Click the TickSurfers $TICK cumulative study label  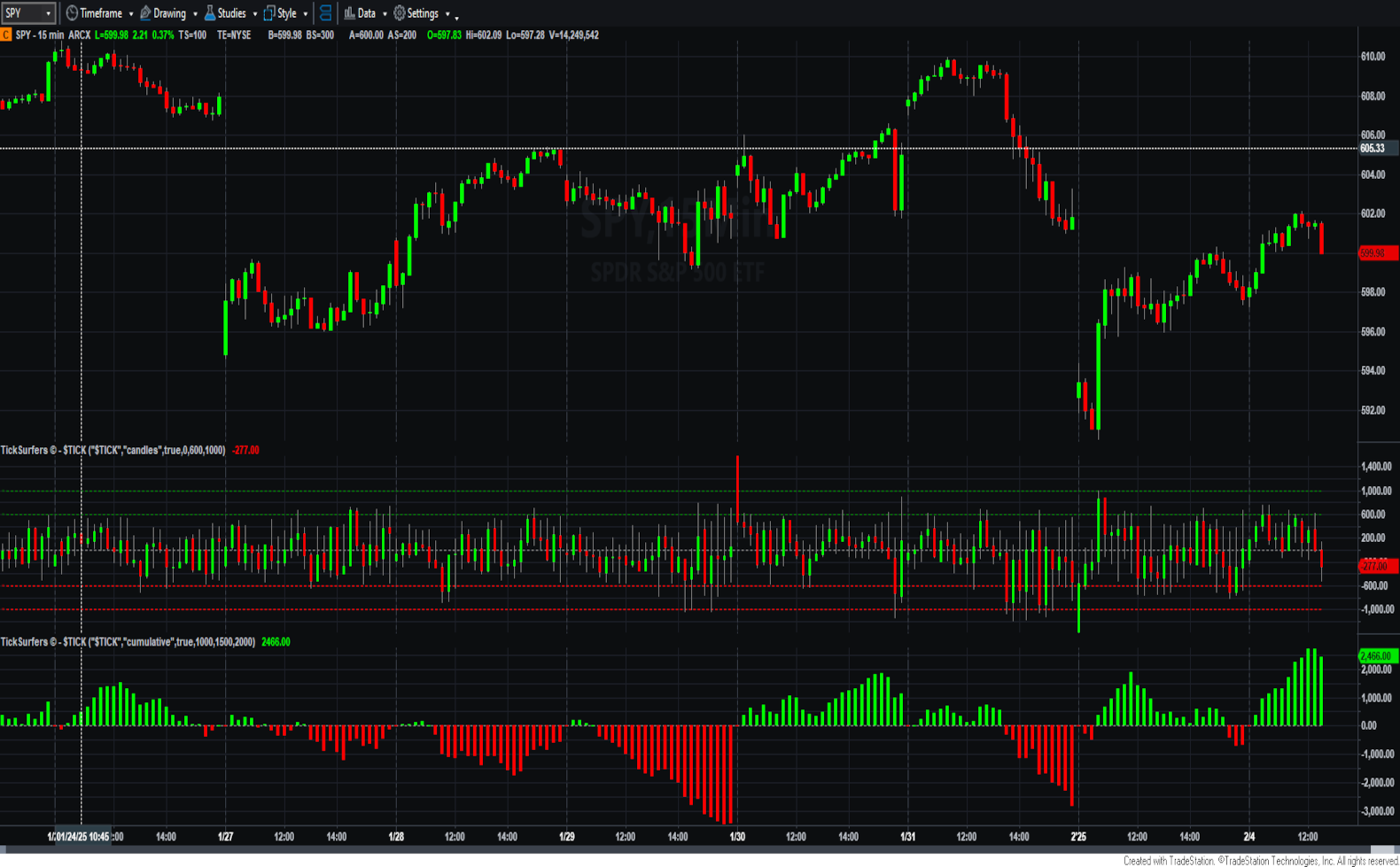pos(128,642)
